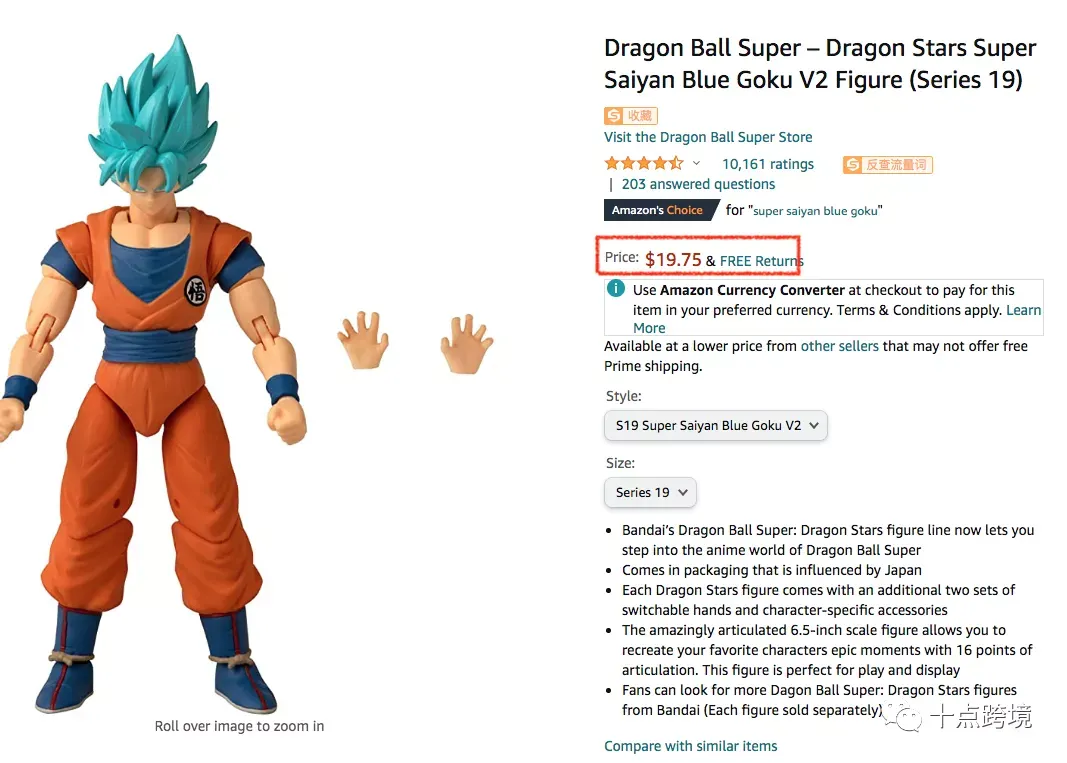Click the 反查流量词 keyword lookup badge

click(x=887, y=165)
